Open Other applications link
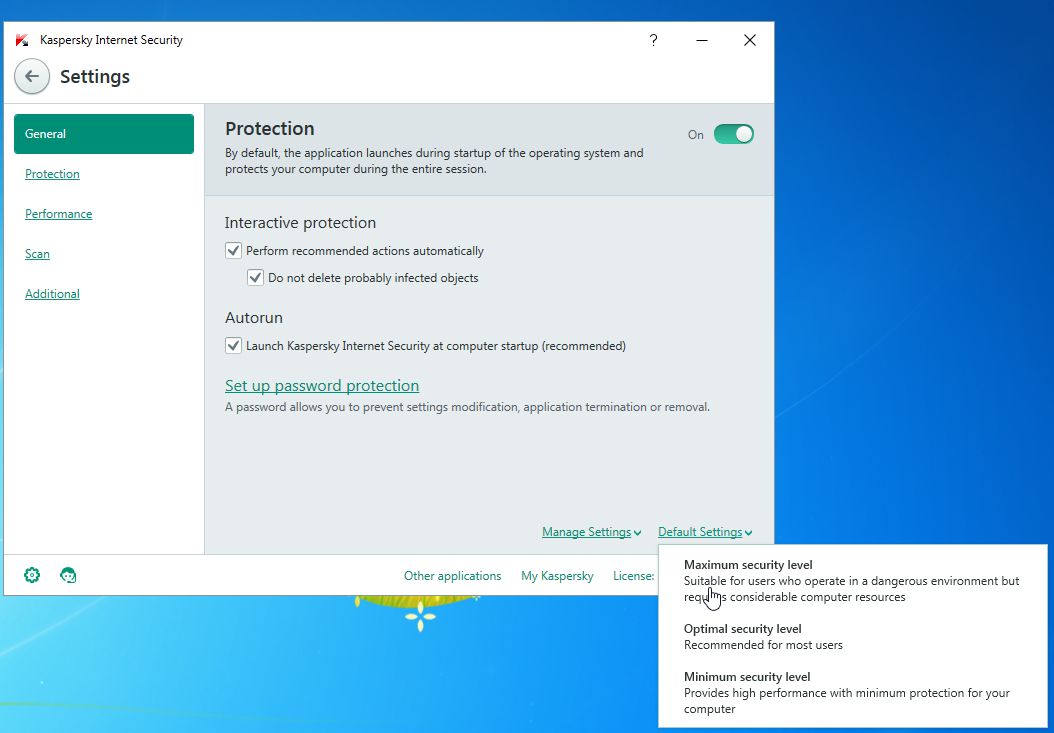 pyautogui.click(x=452, y=576)
